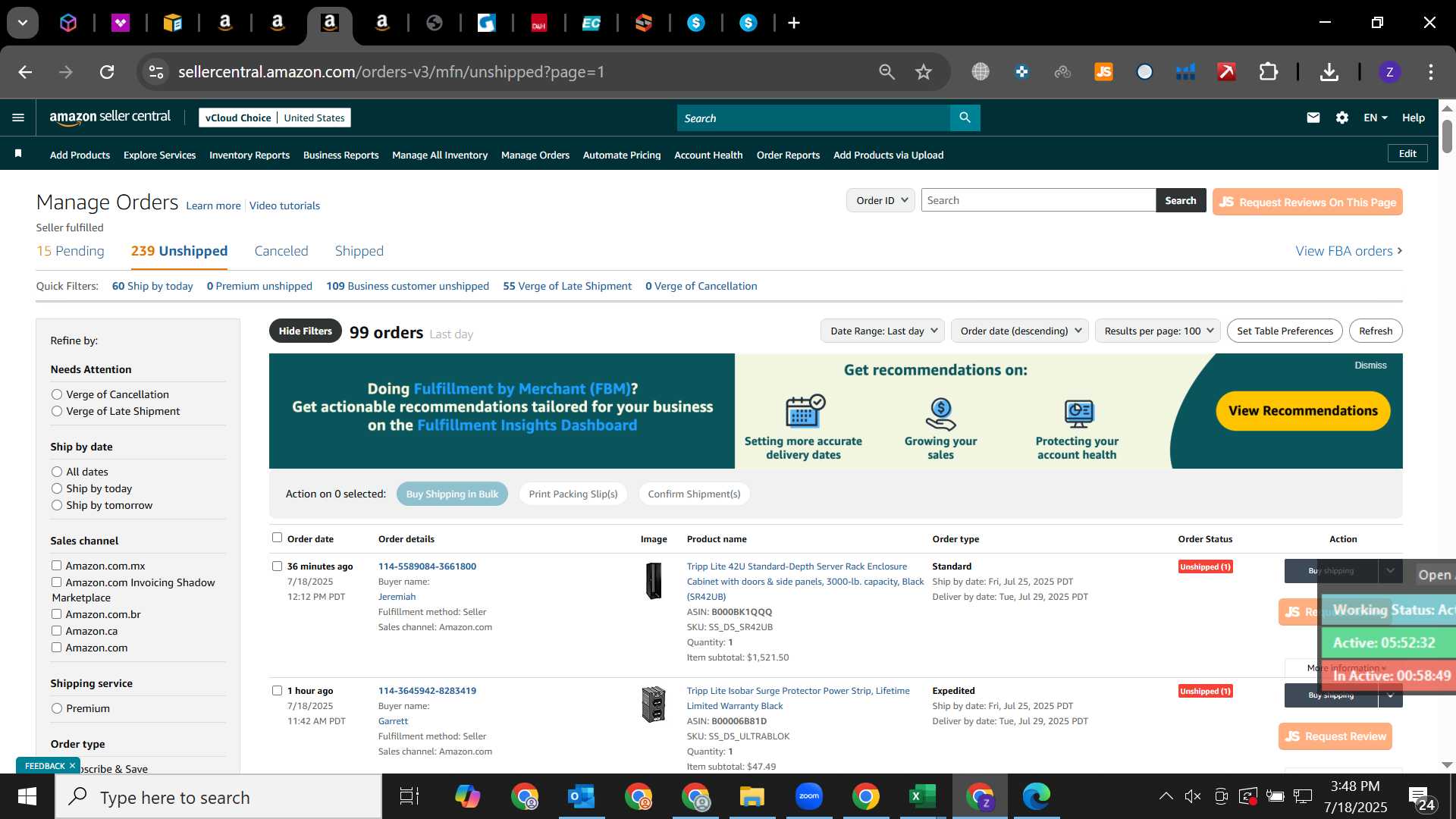Open Excel from the taskbar

922,796
